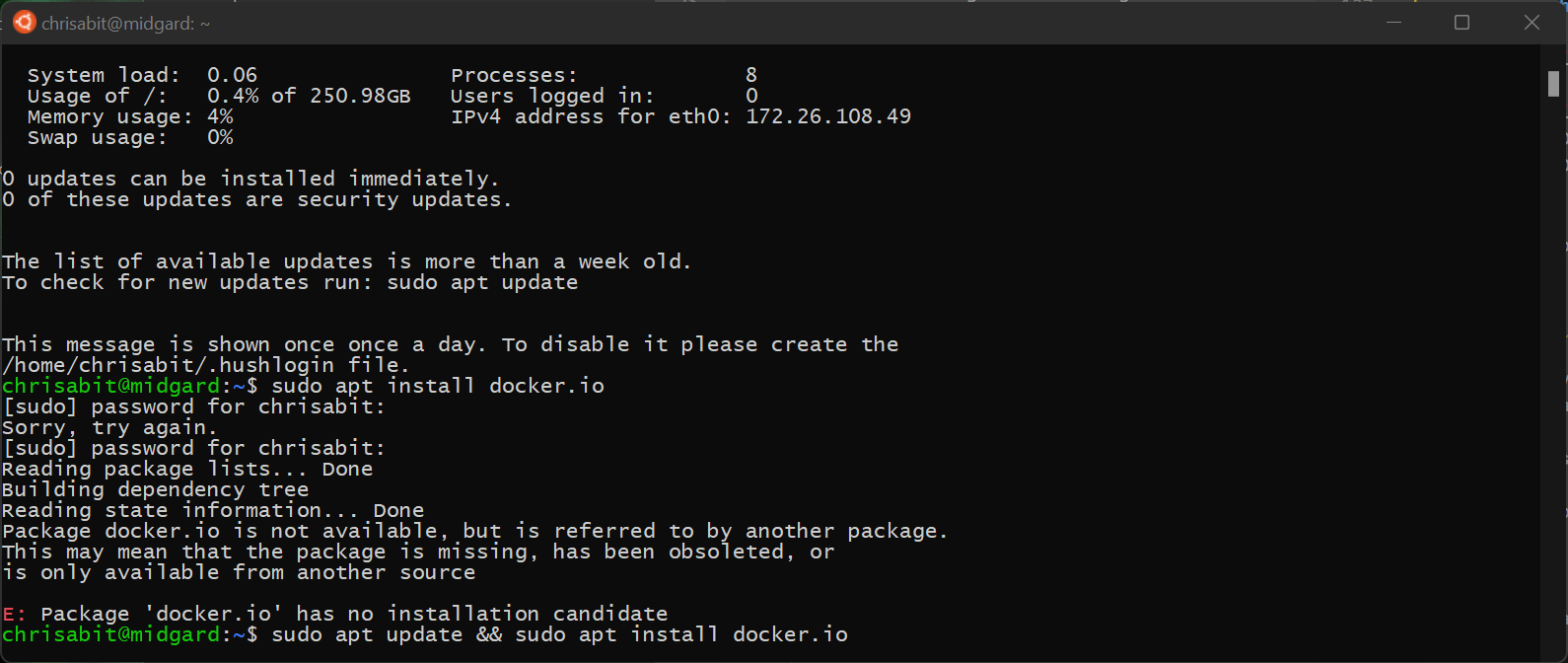Screen dimensions: 1568x663
Task: Minimize the terminal window
Action: [1393, 22]
